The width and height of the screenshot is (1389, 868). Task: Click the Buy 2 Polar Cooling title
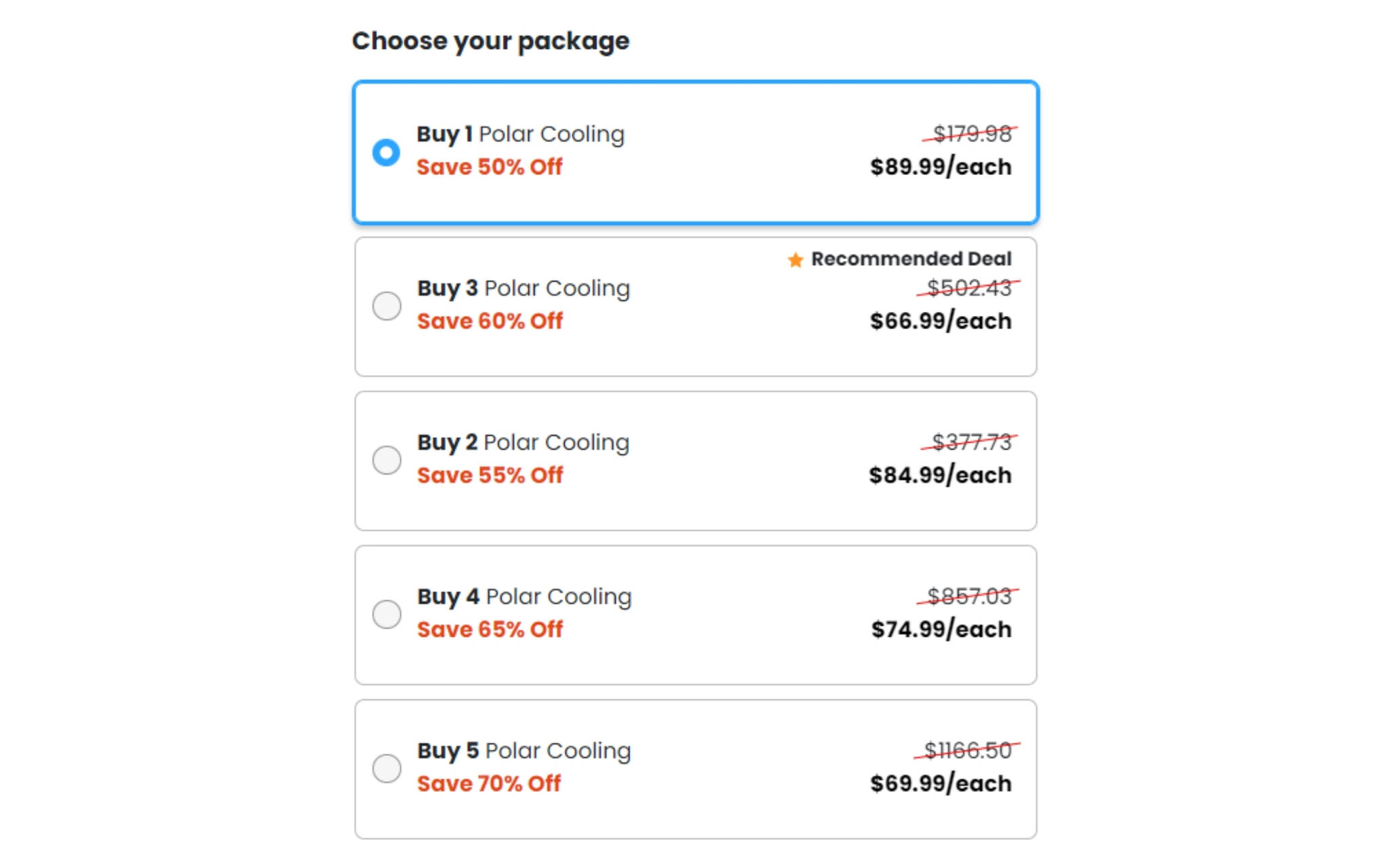tap(523, 442)
